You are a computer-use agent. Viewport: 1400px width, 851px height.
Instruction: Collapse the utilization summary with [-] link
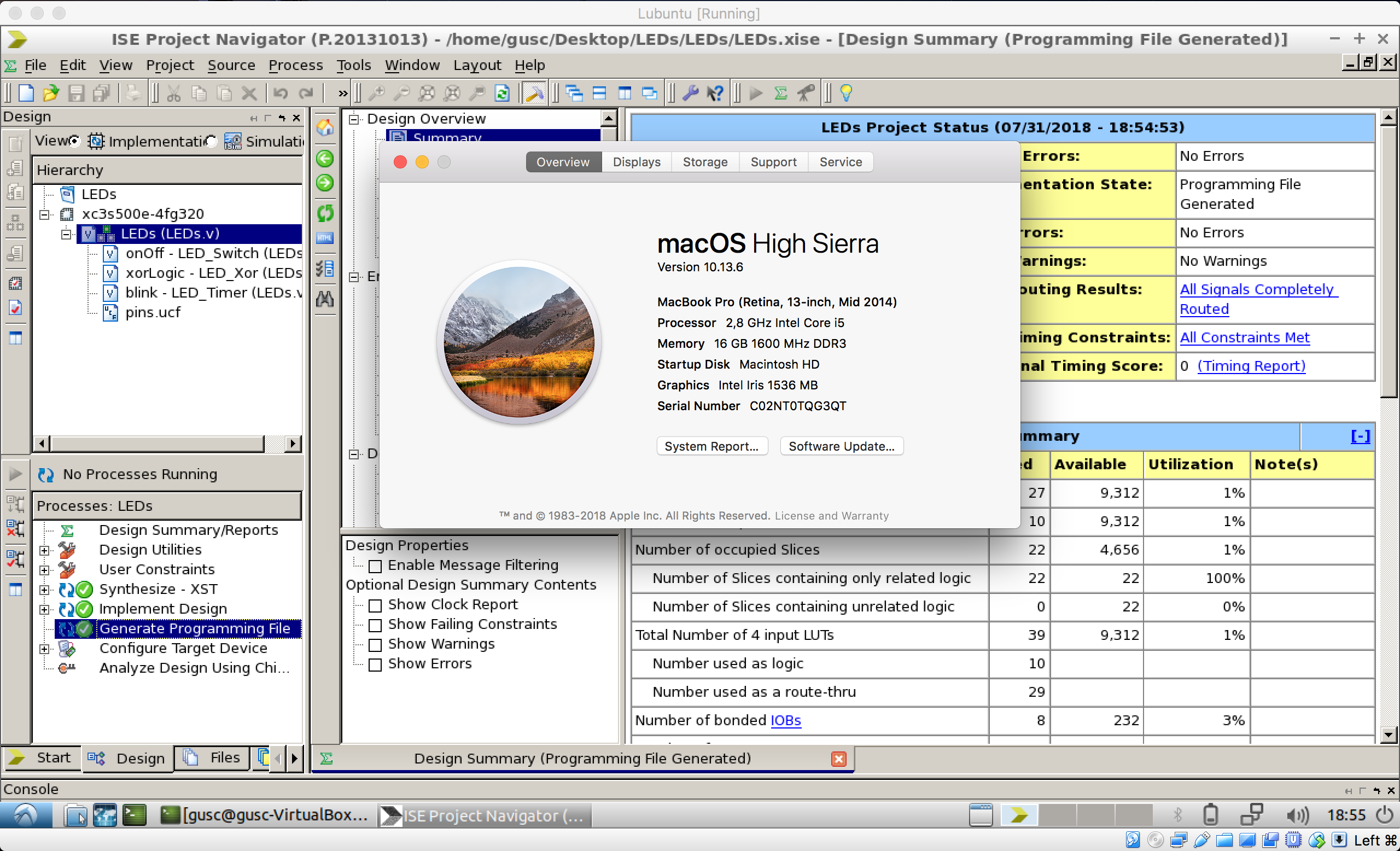[x=1360, y=436]
